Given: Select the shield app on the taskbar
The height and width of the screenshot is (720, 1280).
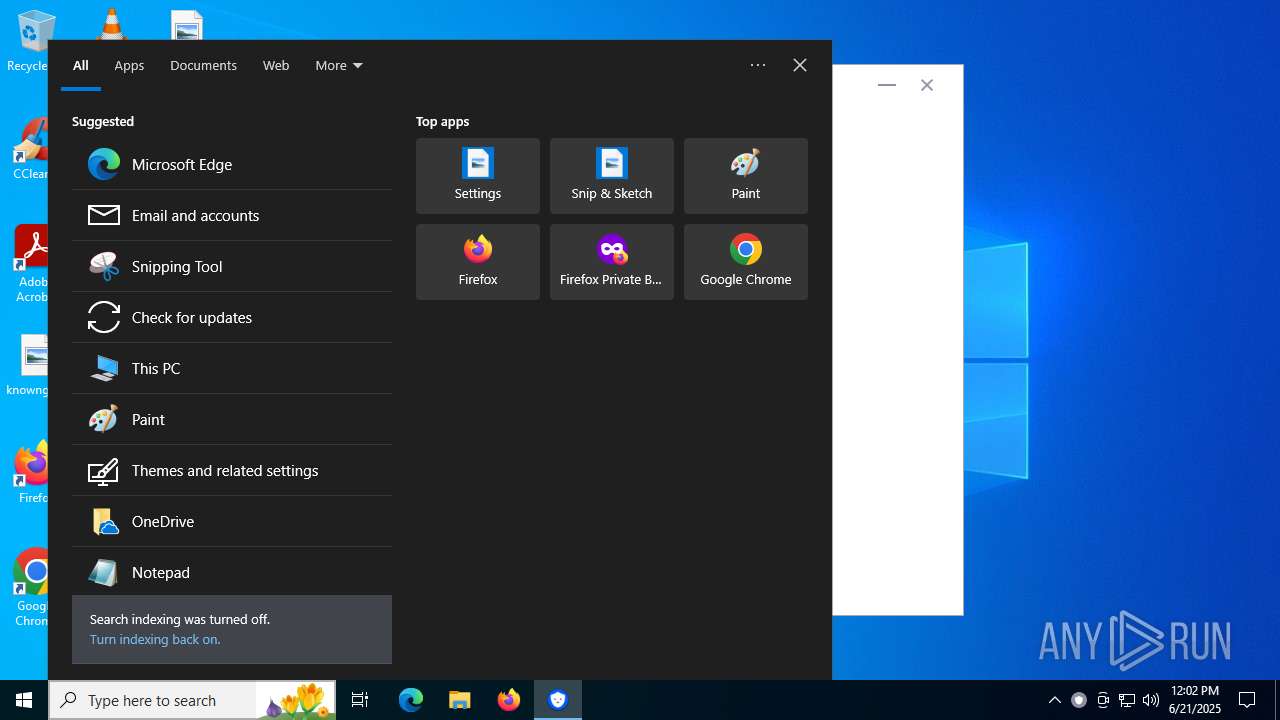Looking at the screenshot, I should pos(558,700).
